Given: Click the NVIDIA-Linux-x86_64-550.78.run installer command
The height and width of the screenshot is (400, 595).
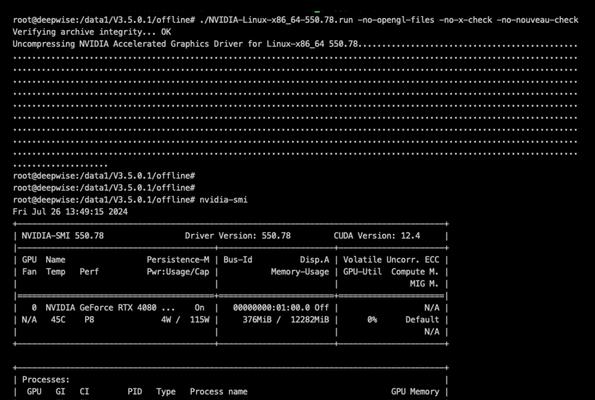Looking at the screenshot, I should coord(276,20).
